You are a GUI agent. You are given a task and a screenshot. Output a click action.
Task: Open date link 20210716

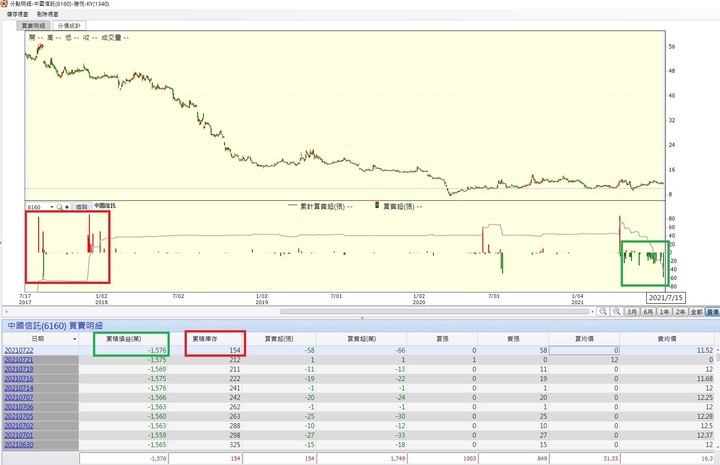(19, 379)
